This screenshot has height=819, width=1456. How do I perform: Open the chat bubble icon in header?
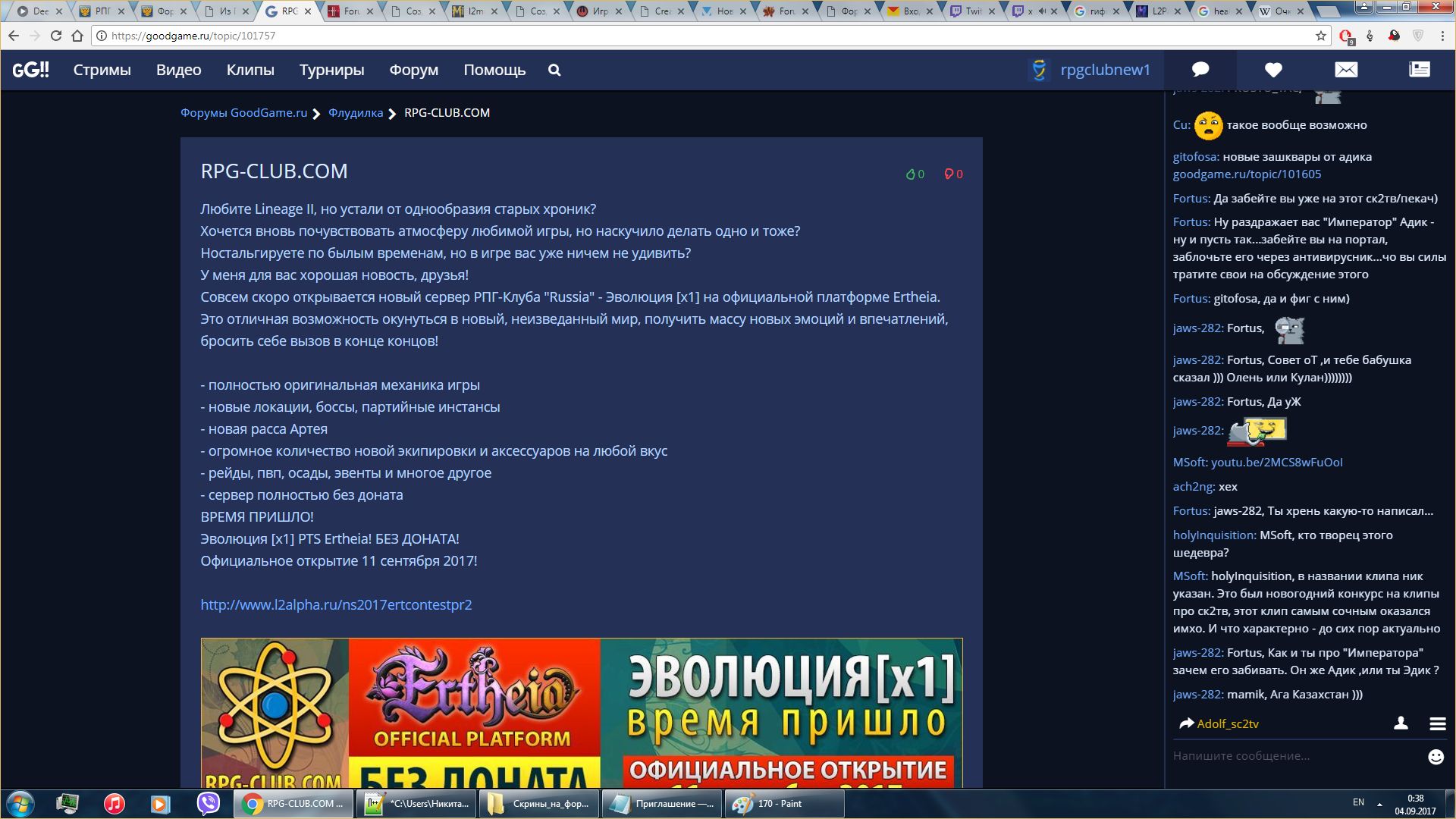pos(1200,70)
